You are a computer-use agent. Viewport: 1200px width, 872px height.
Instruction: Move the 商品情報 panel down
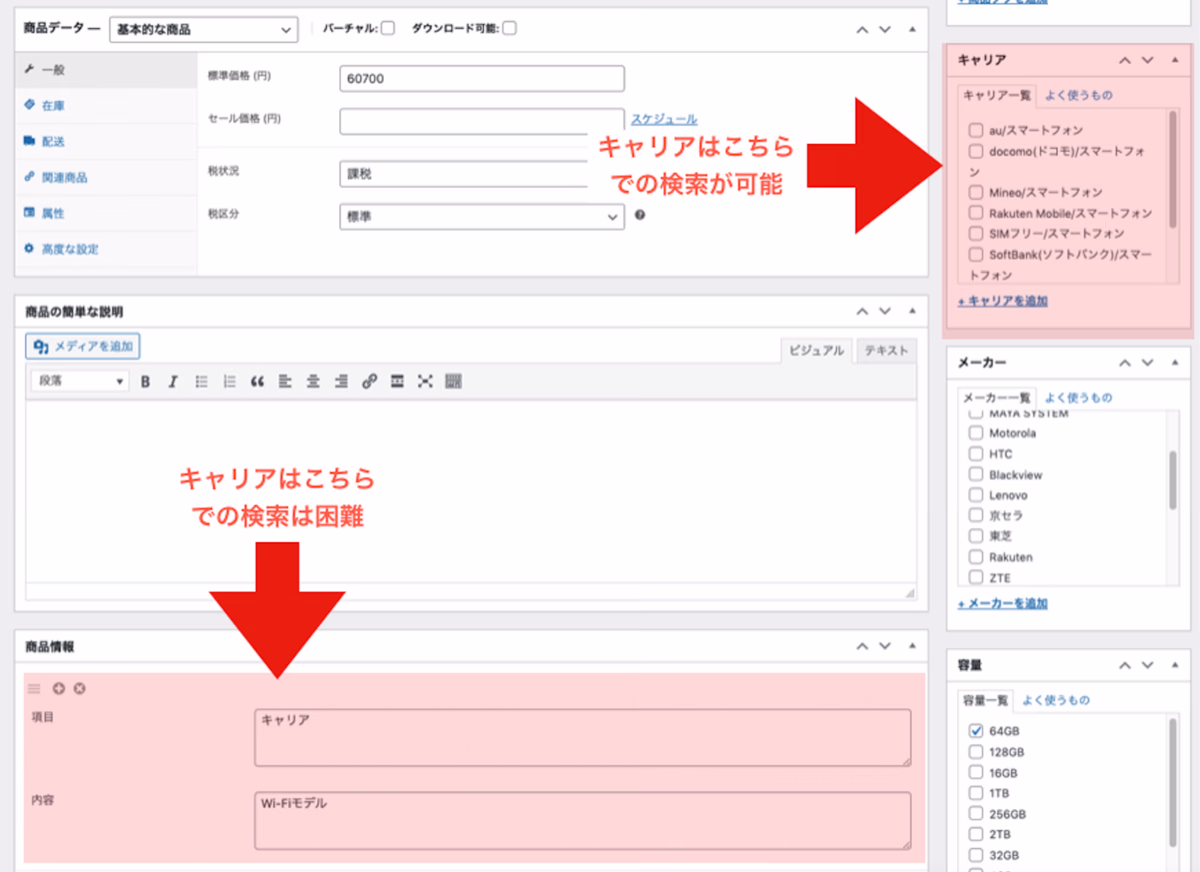pos(884,647)
